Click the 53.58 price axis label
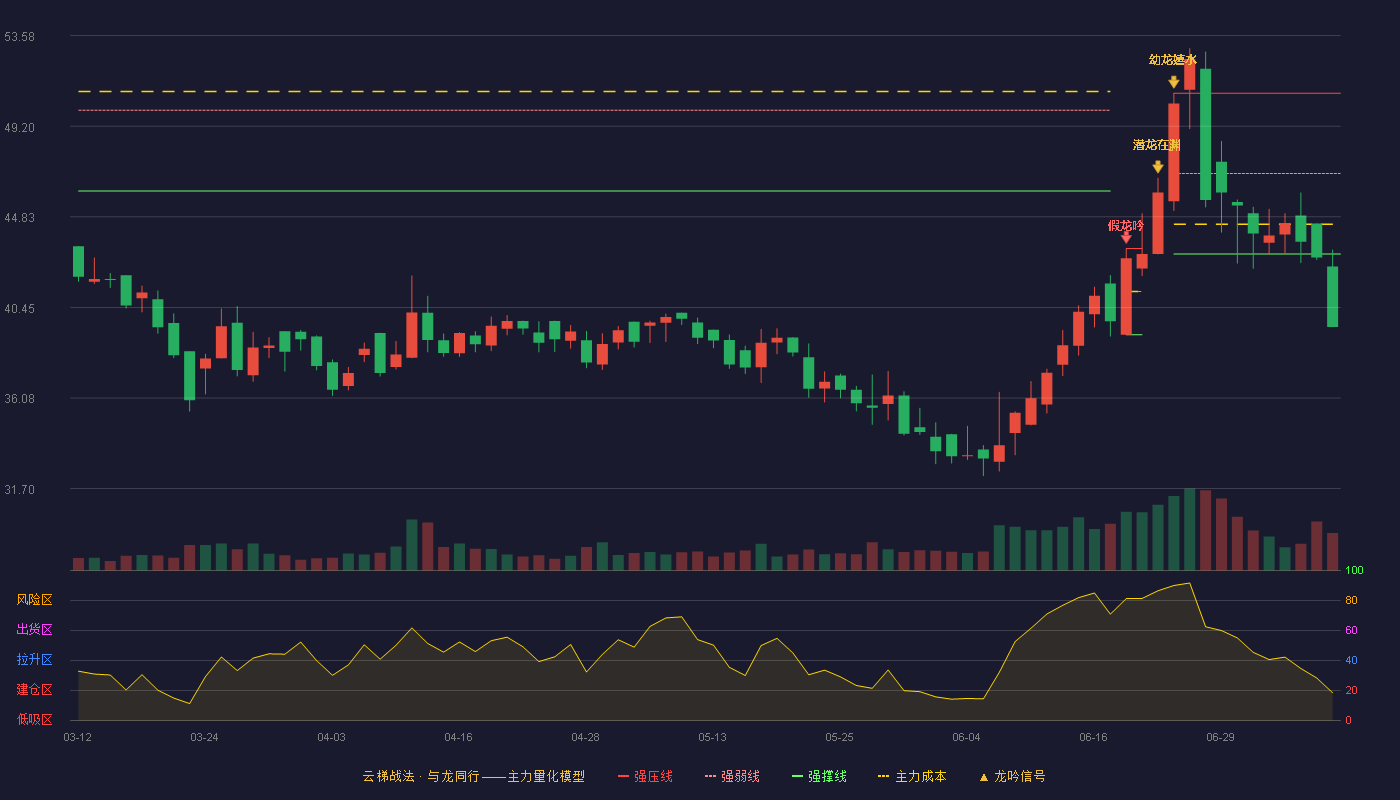Screen dimensions: 1400x800 coord(20,36)
